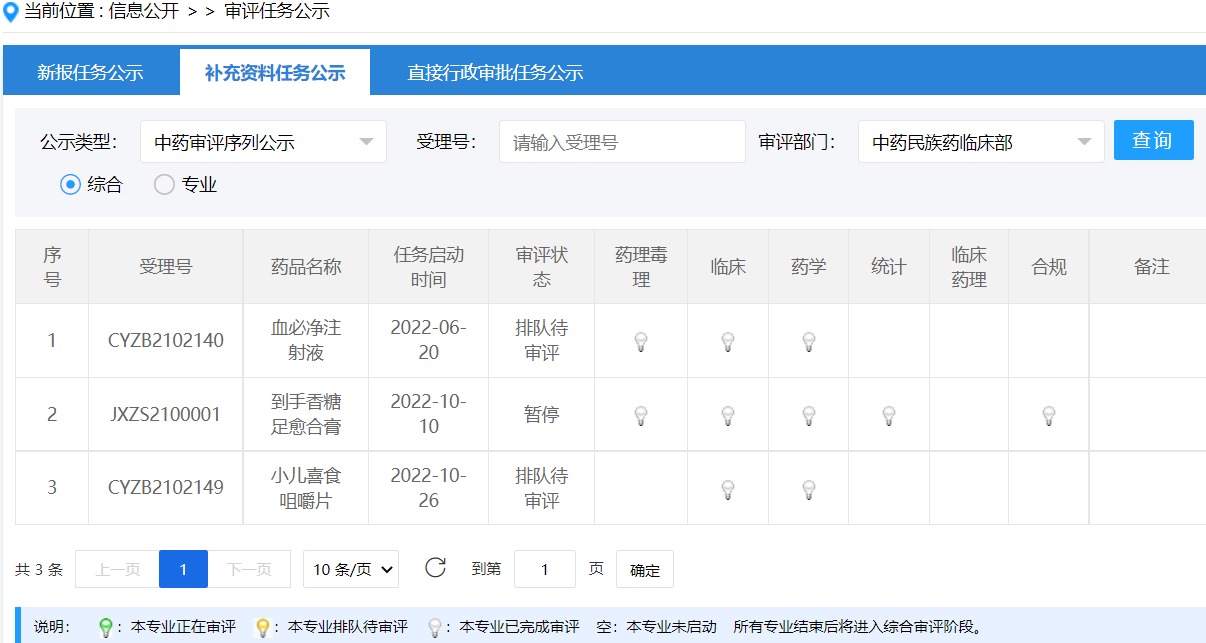Image resolution: width=1206 pixels, height=643 pixels.
Task: Switch to the 直接行政审批任务公示 tab
Action: tap(497, 71)
